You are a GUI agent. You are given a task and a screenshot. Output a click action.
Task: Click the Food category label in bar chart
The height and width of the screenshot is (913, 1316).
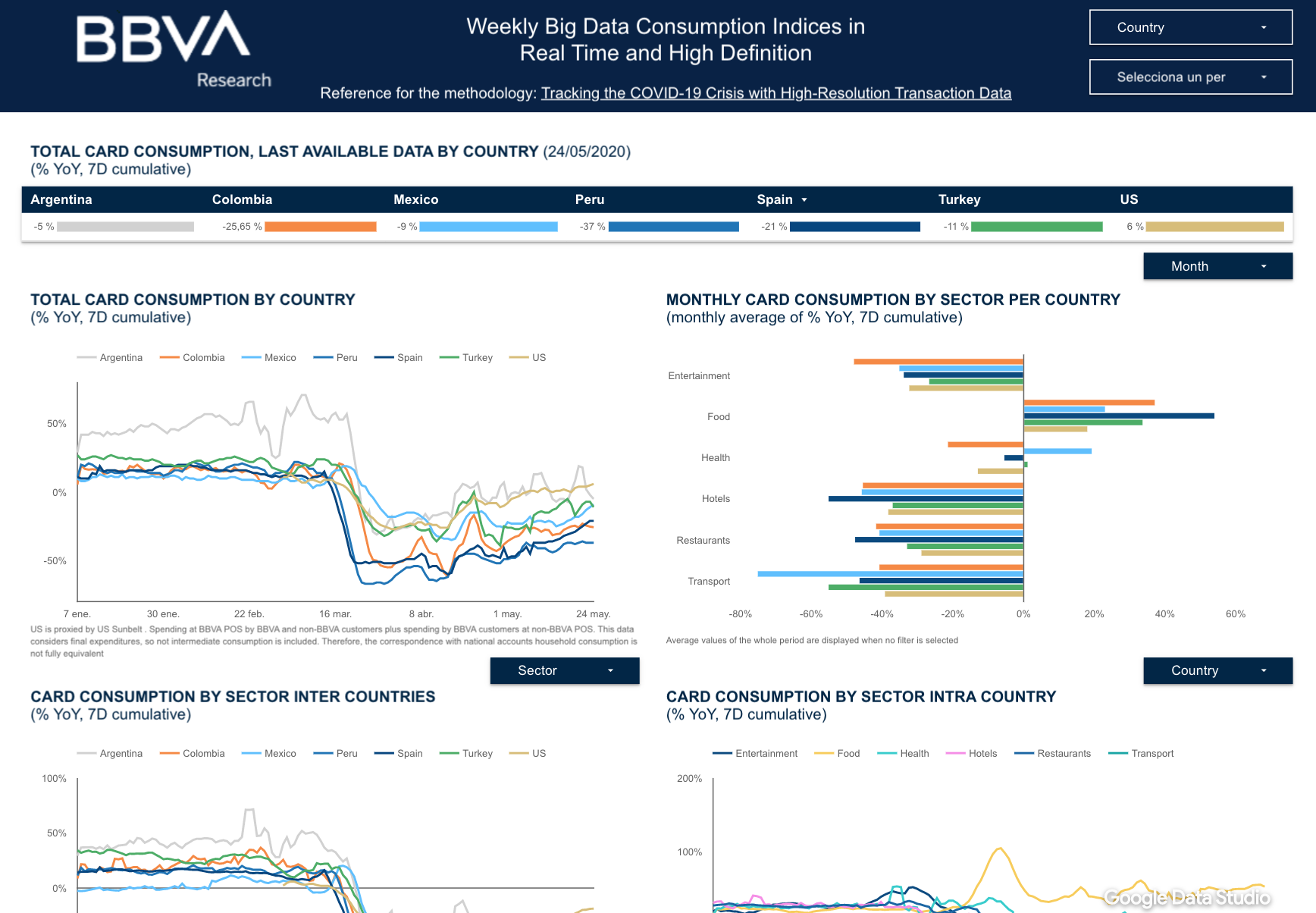coord(719,416)
